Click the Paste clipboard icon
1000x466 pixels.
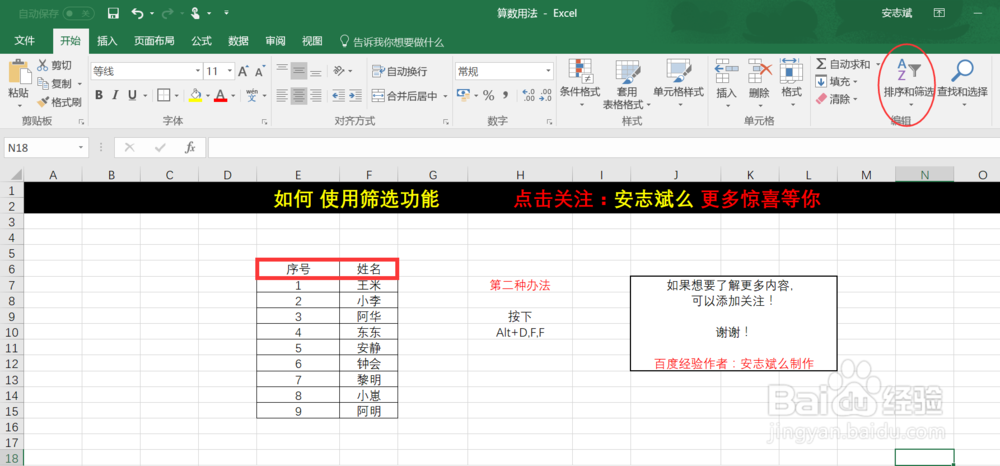(18, 71)
